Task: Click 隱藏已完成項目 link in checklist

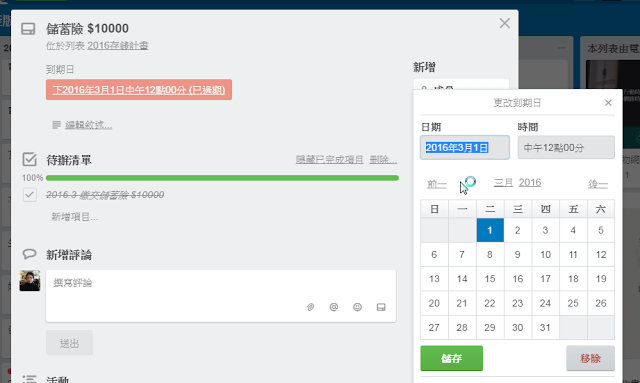Action: 329,159
